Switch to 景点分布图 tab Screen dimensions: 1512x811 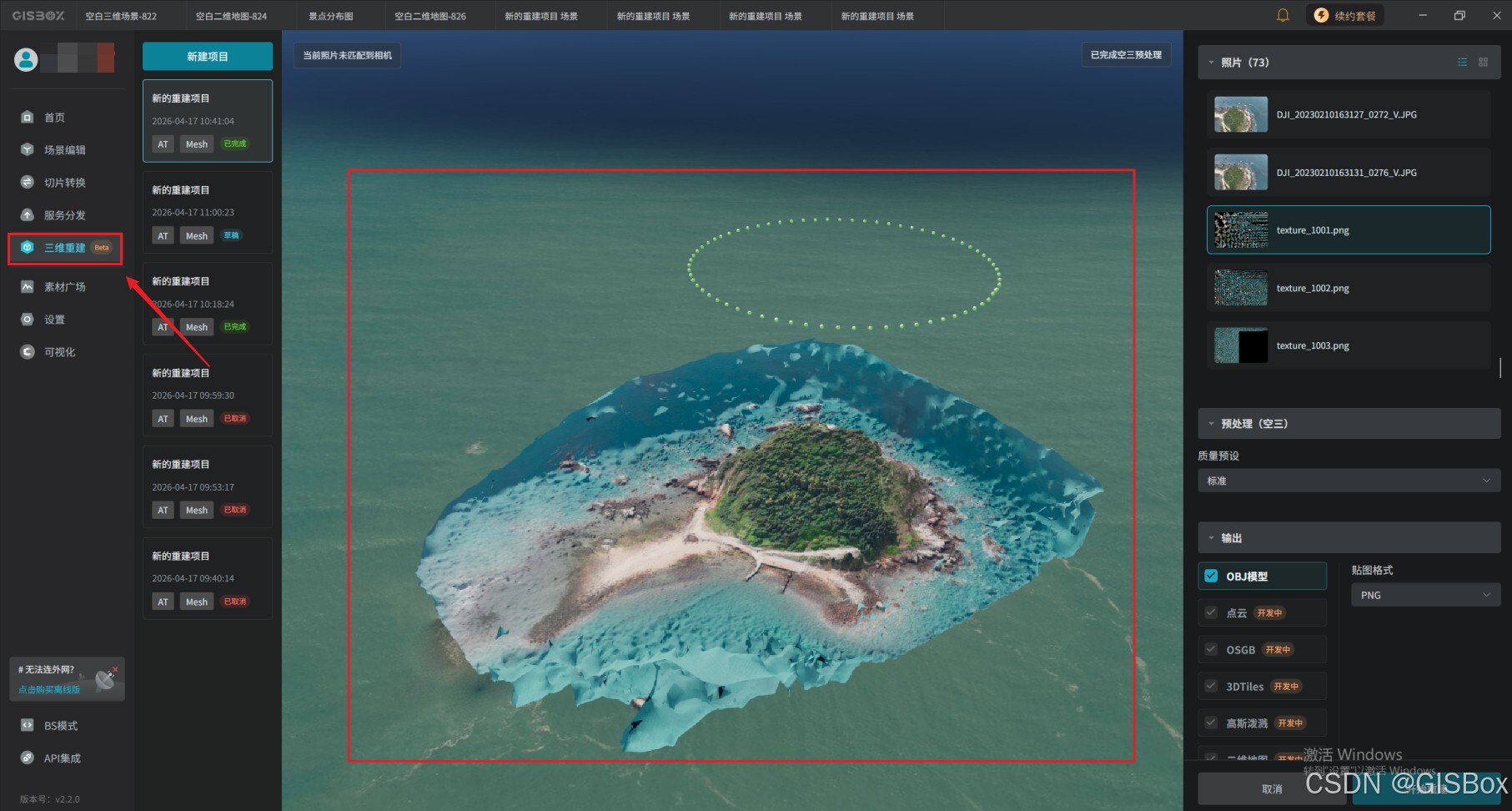331,16
